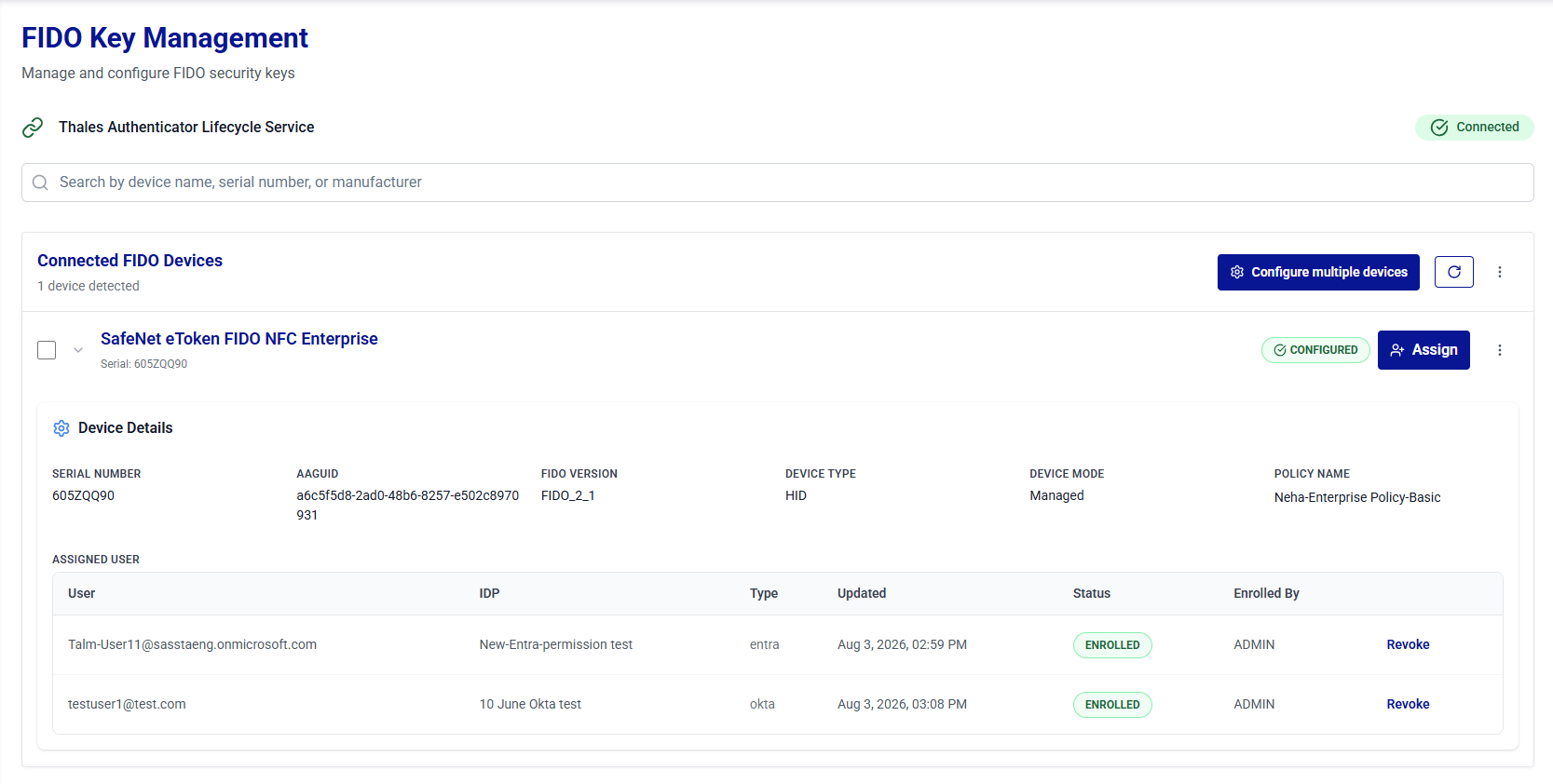Click the search magnifier icon
This screenshot has width=1553, height=784.
click(40, 182)
